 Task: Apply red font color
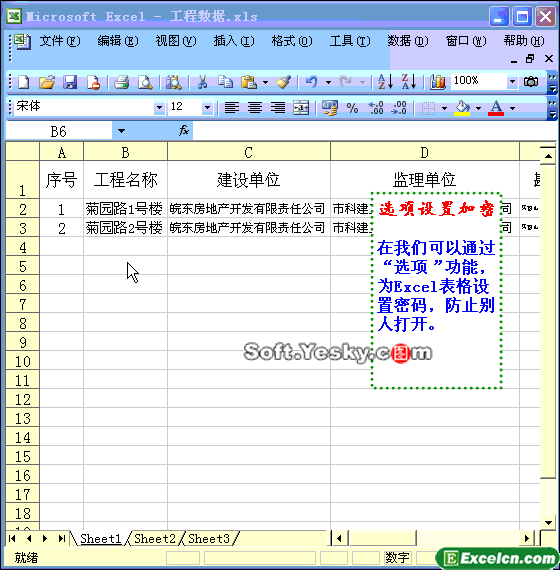click(x=496, y=108)
